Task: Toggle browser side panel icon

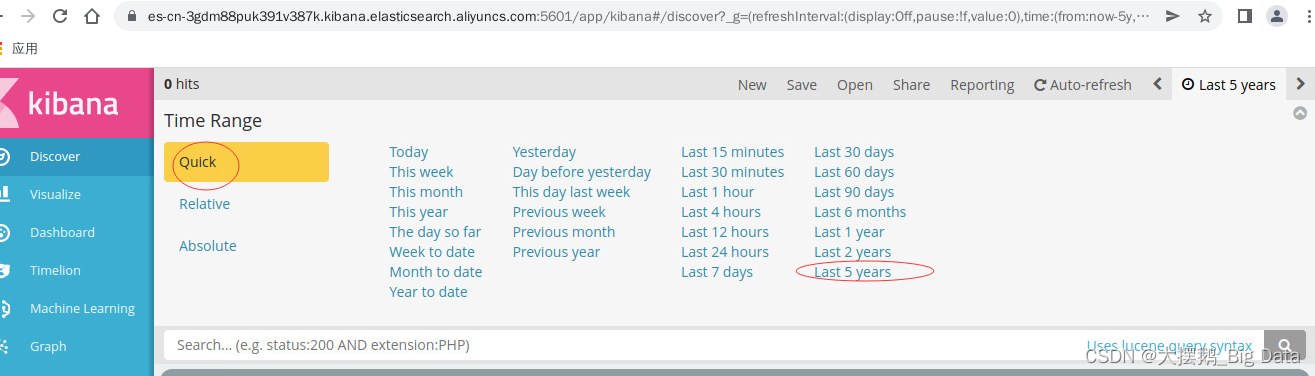Action: [x=1245, y=16]
